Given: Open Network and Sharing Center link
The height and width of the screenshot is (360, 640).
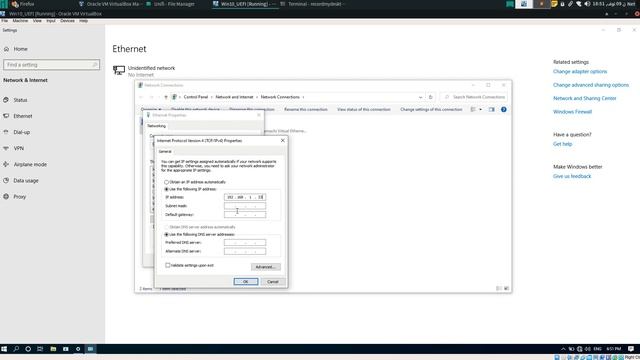Looking at the screenshot, I should 584,98.
